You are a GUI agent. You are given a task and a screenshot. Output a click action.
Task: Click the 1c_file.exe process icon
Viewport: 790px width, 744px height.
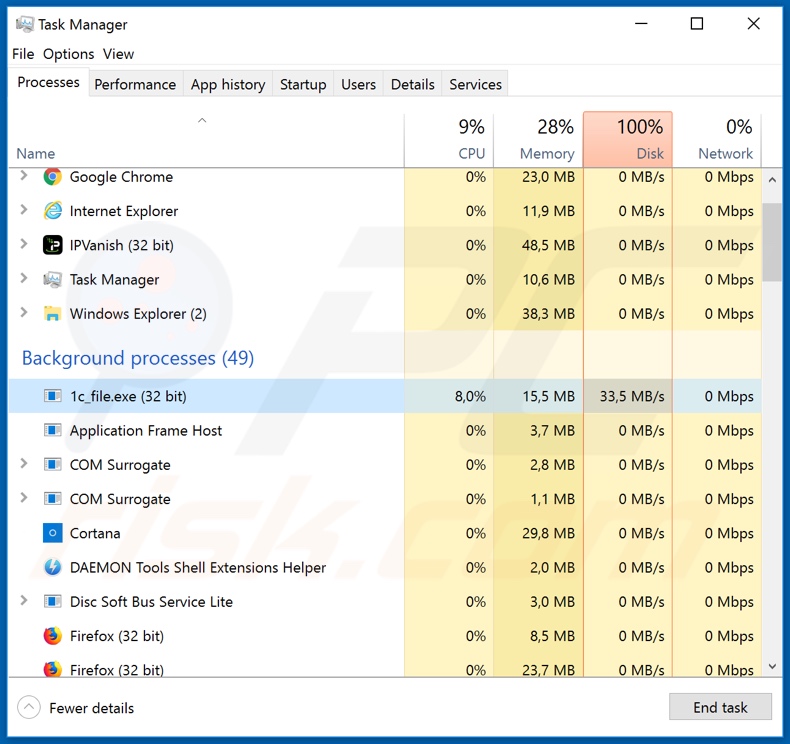[x=53, y=396]
